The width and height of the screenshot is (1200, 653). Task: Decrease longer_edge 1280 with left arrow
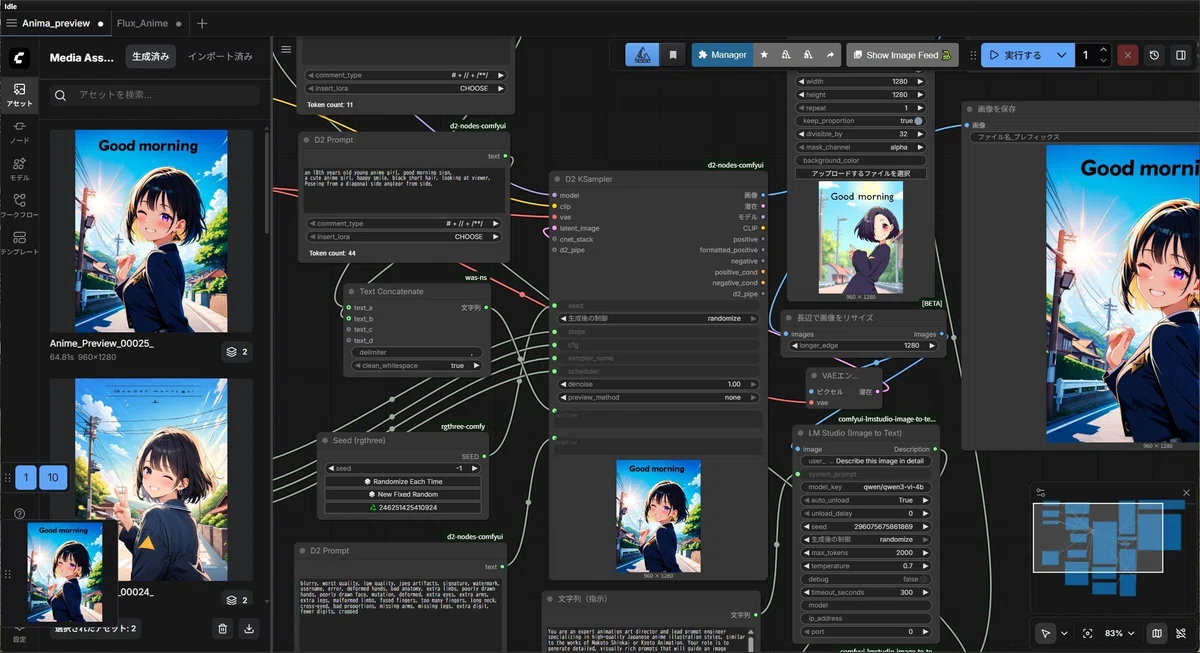click(x=794, y=346)
